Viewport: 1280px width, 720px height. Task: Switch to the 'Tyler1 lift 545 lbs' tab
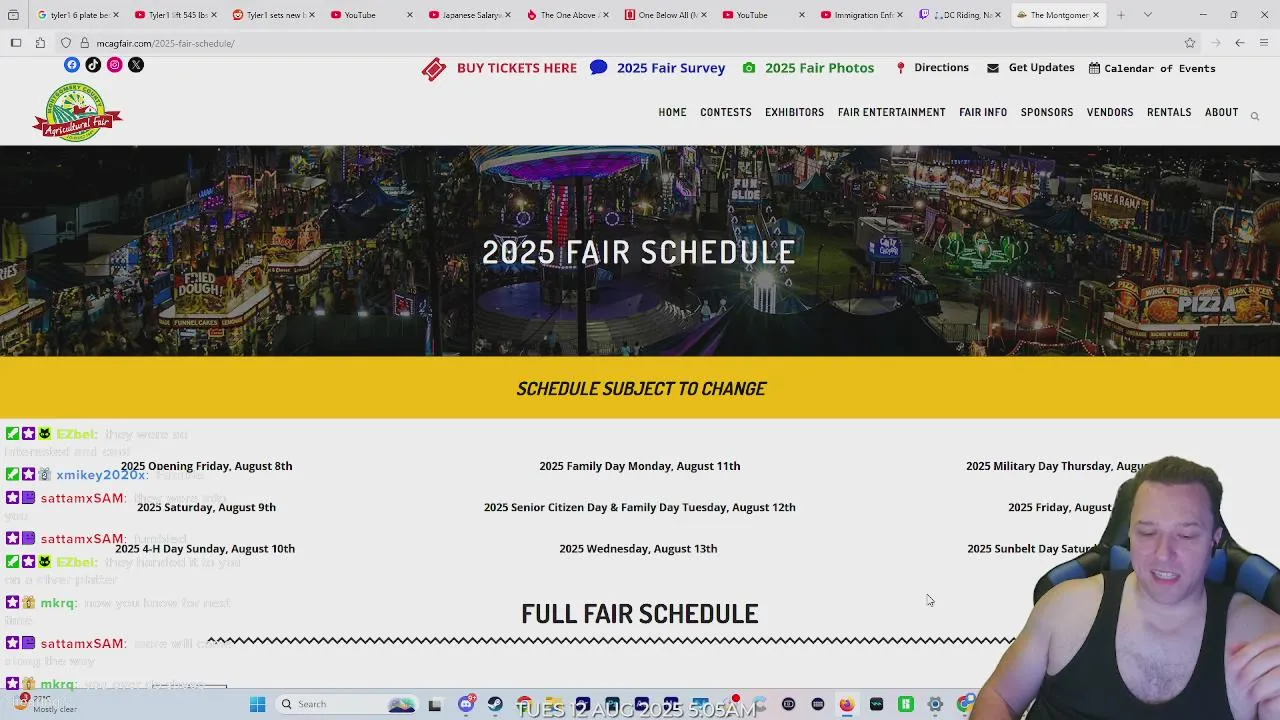click(x=174, y=15)
